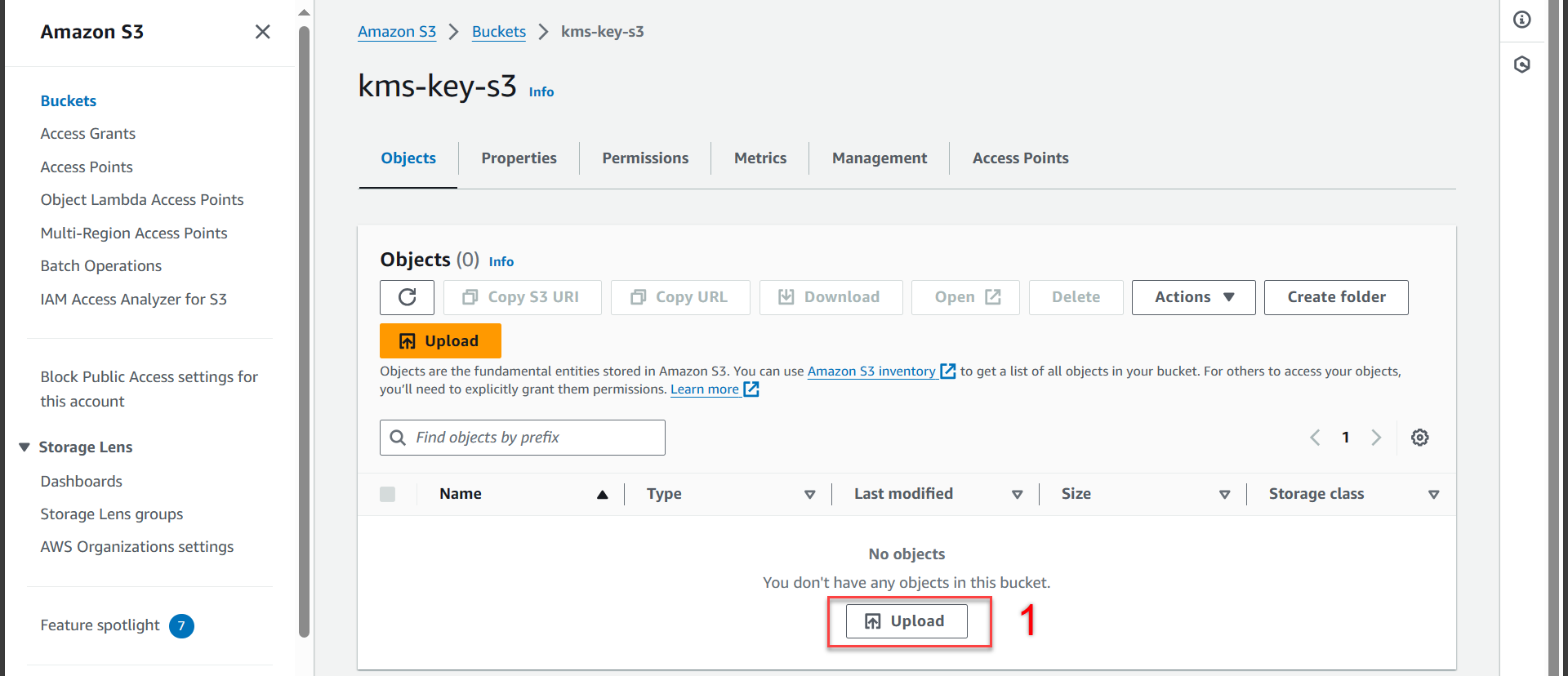Go to previous page arrow in pagination
The image size is (1568, 676).
(1315, 438)
